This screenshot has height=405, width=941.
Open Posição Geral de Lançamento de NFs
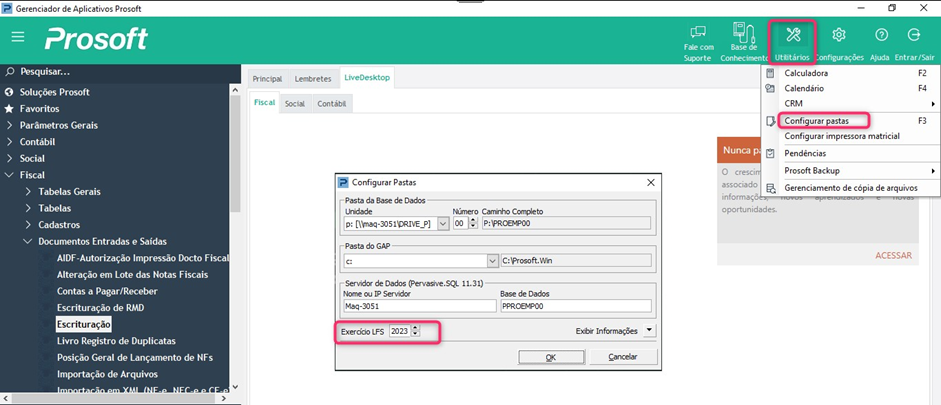(134, 357)
